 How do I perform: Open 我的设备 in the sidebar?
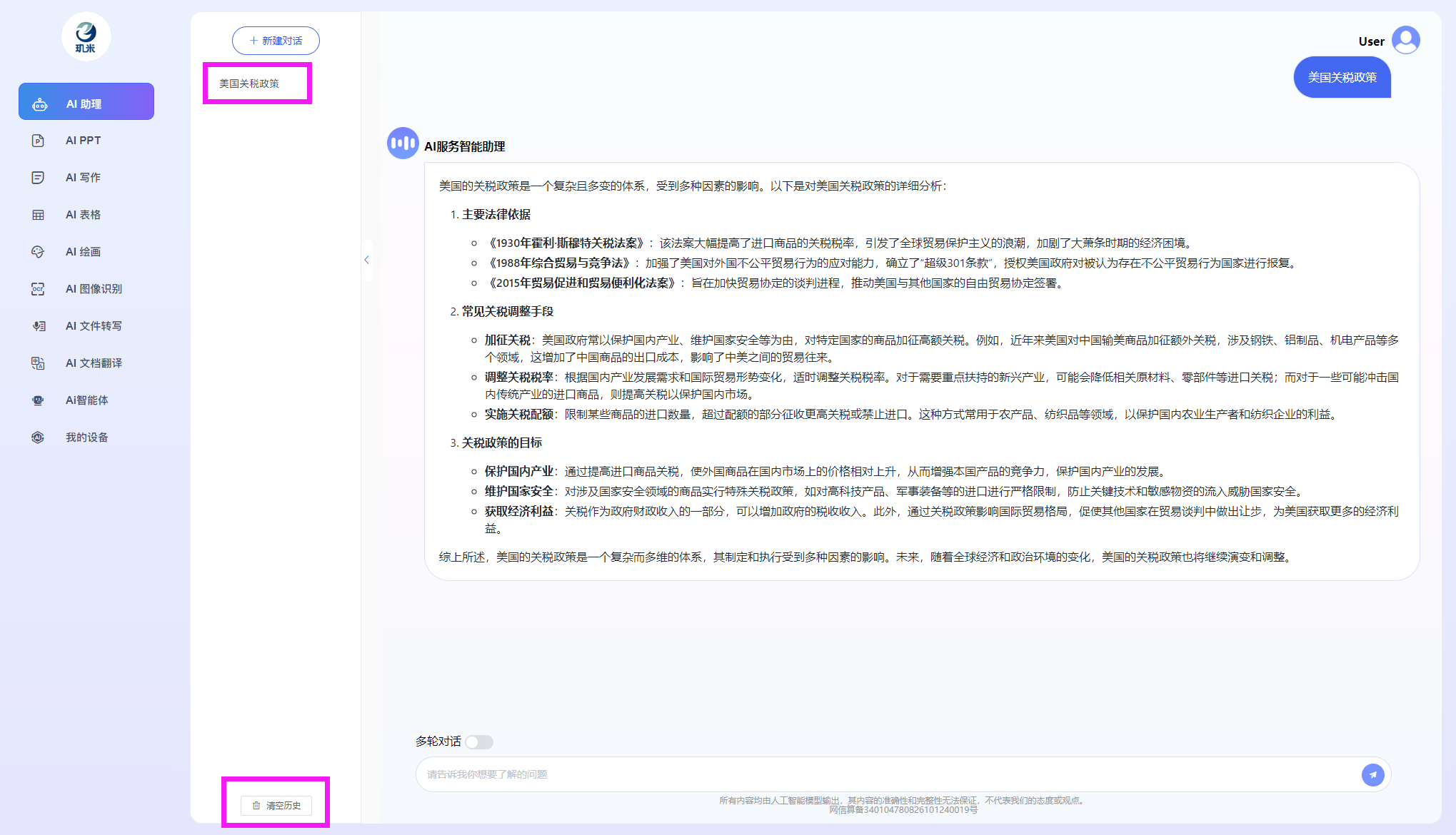coord(86,437)
